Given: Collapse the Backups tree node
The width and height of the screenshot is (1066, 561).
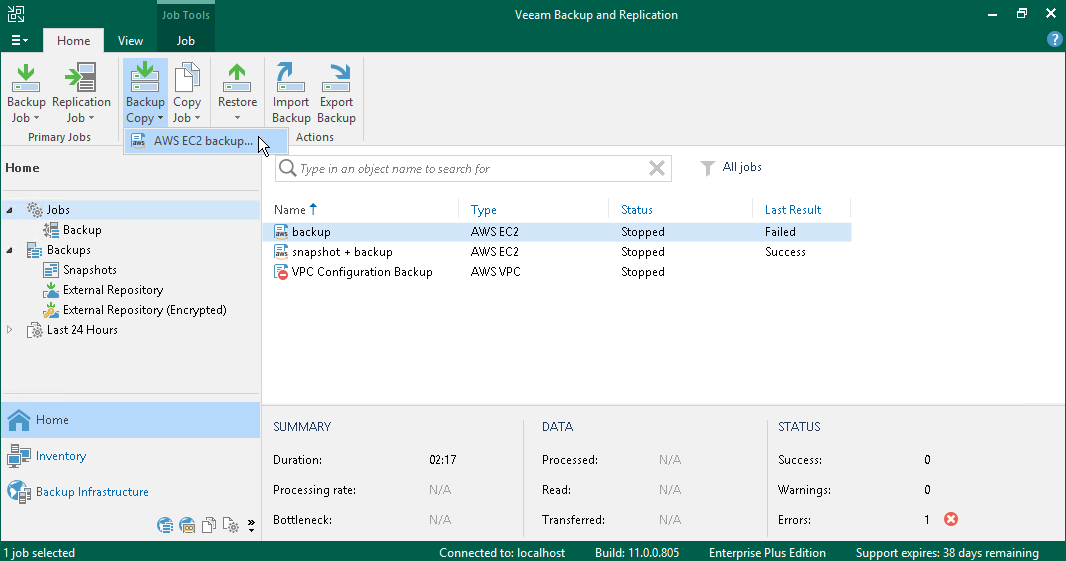Looking at the screenshot, I should pyautogui.click(x=10, y=250).
